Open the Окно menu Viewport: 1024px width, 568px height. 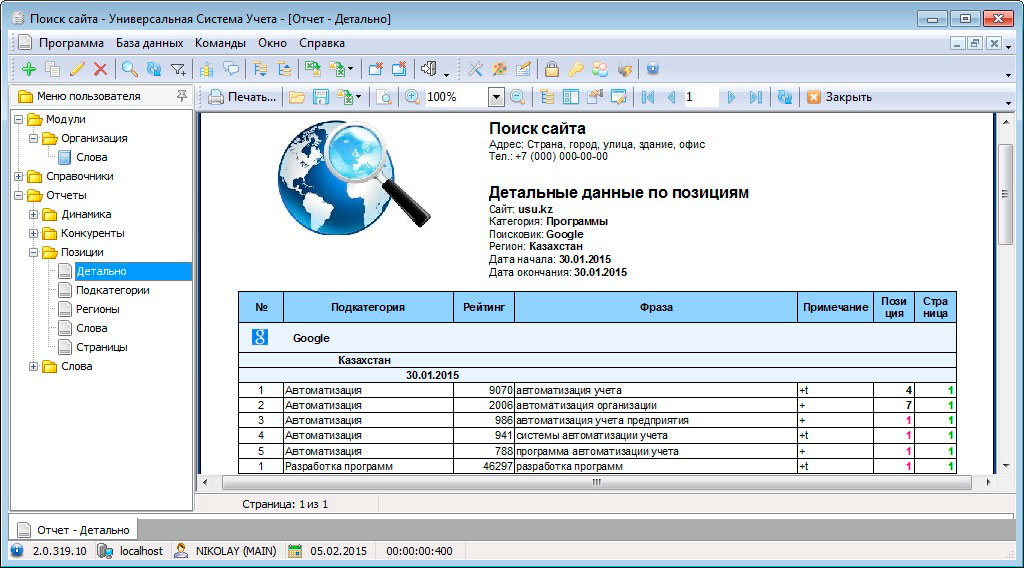click(x=272, y=43)
